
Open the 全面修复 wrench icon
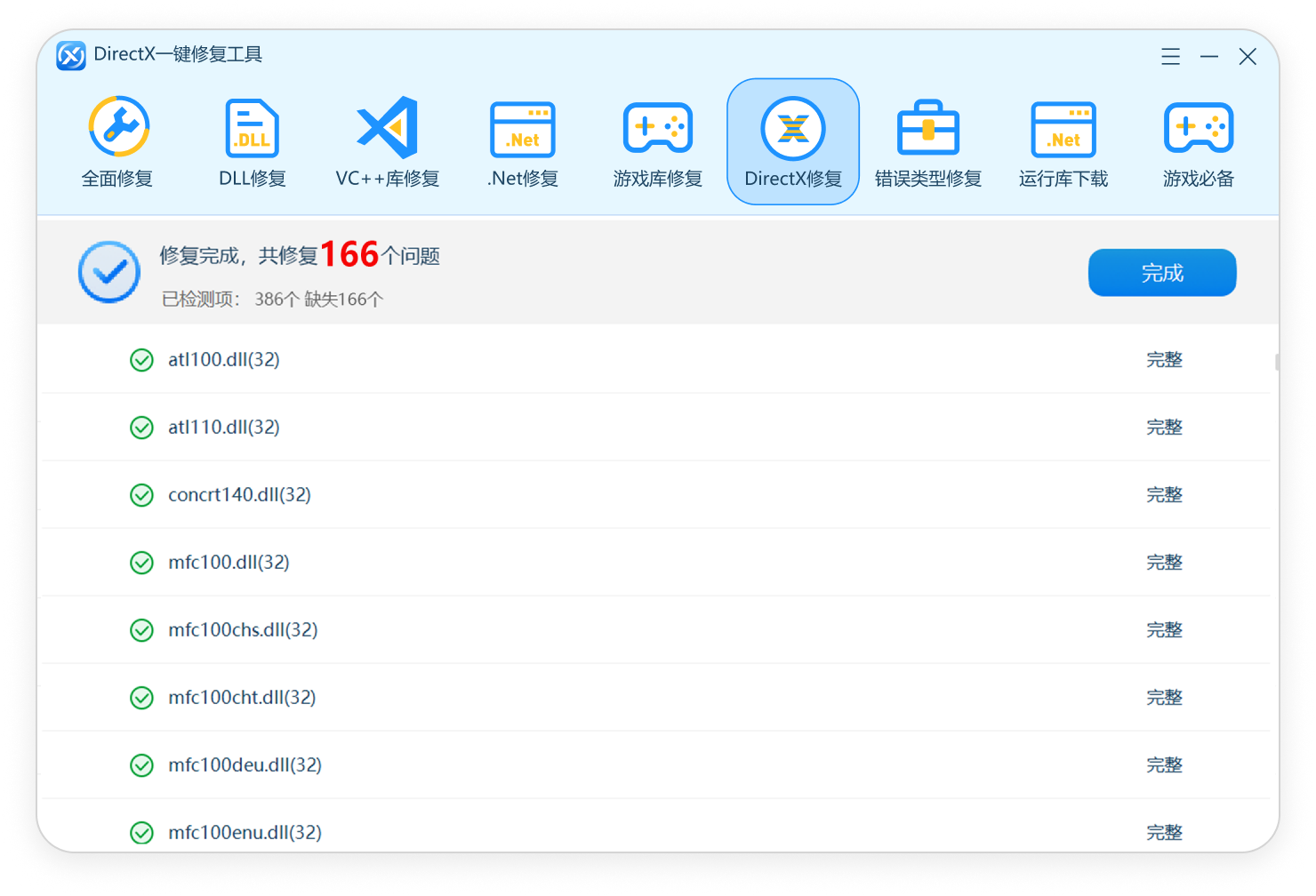pos(118,127)
